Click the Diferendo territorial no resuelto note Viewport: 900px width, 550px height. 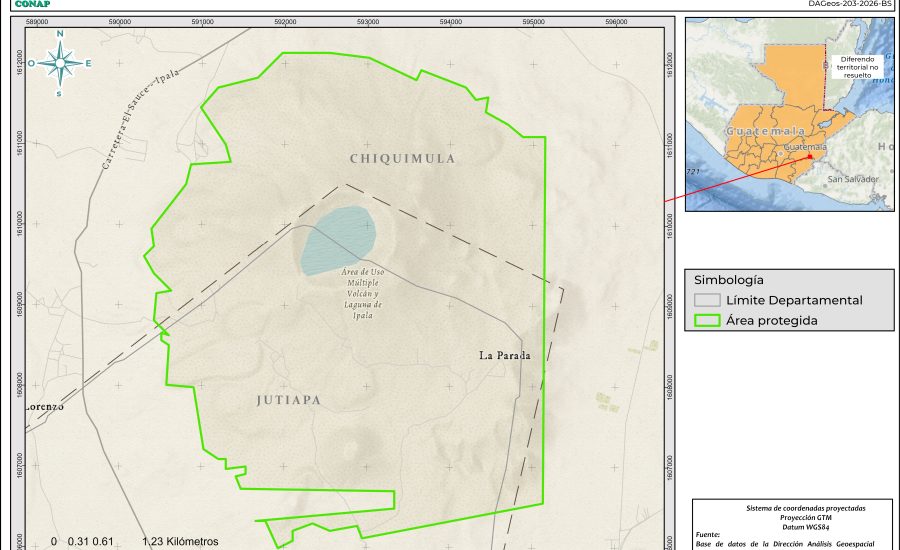[858, 66]
